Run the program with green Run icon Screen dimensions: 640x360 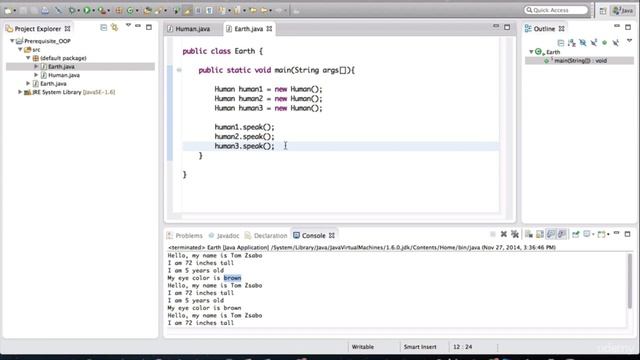coord(87,11)
